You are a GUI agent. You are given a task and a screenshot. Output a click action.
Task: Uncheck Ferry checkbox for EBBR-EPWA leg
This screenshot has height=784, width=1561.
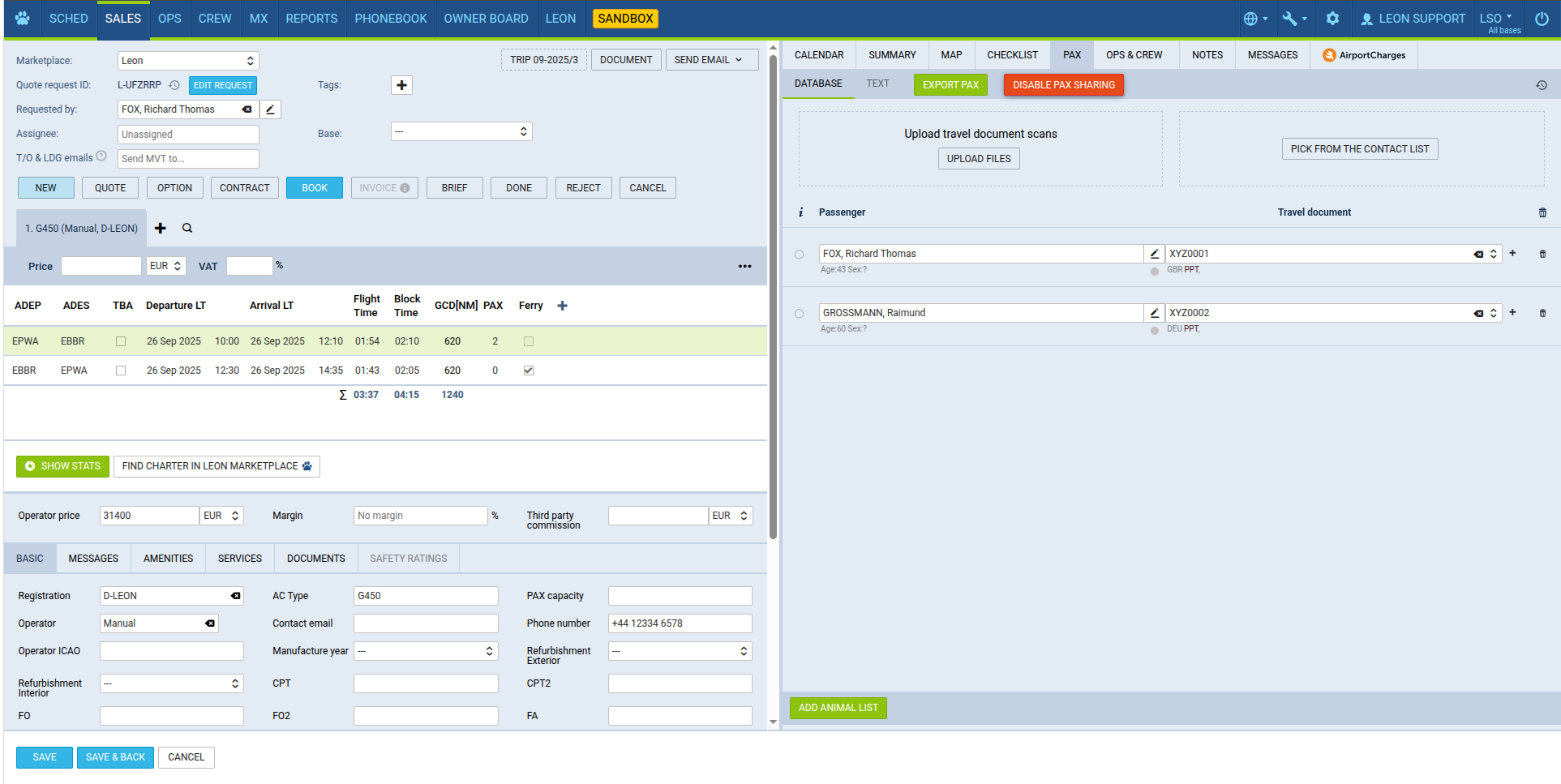coord(529,371)
